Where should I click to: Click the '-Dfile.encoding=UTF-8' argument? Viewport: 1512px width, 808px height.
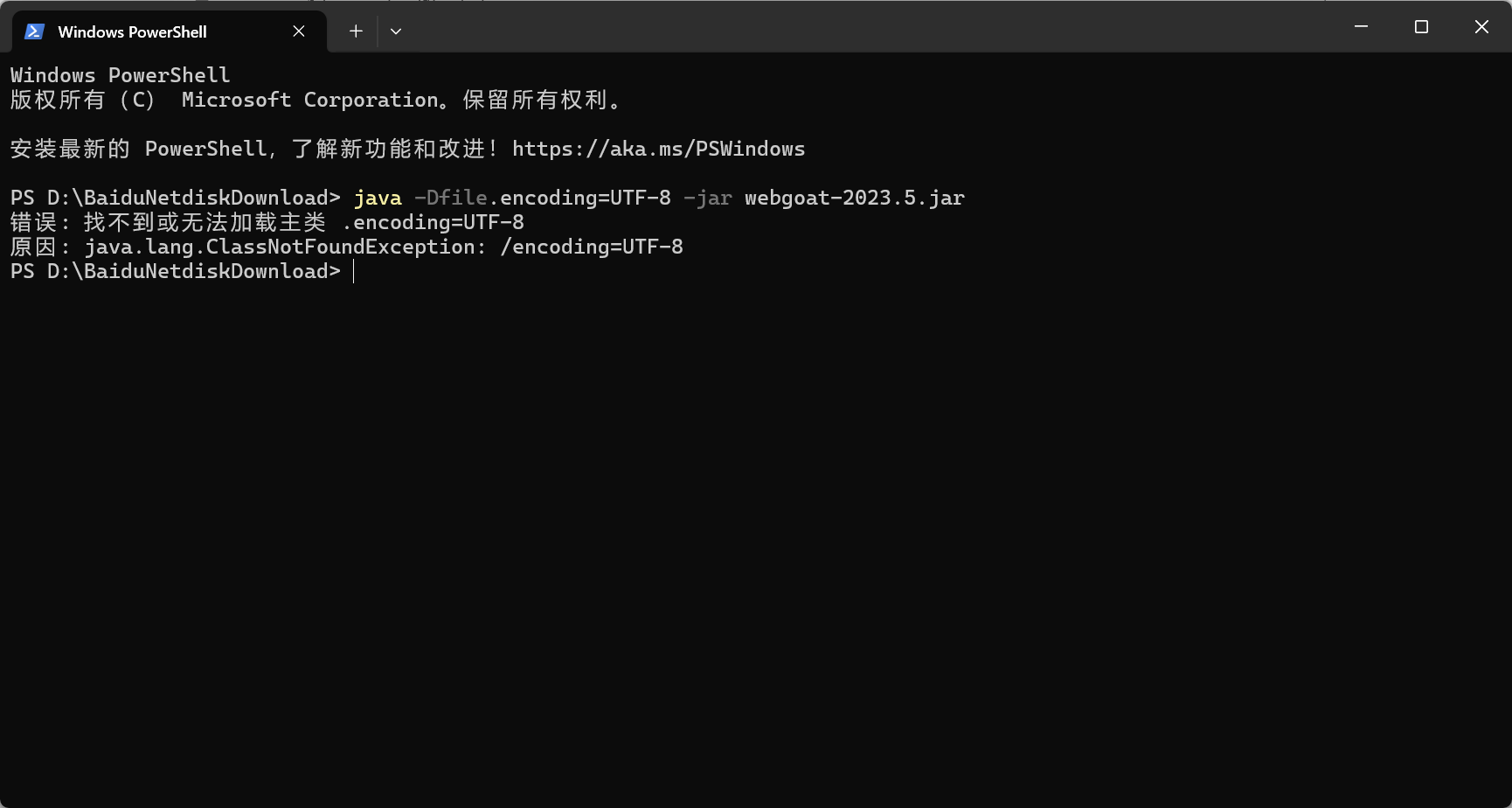click(542, 199)
